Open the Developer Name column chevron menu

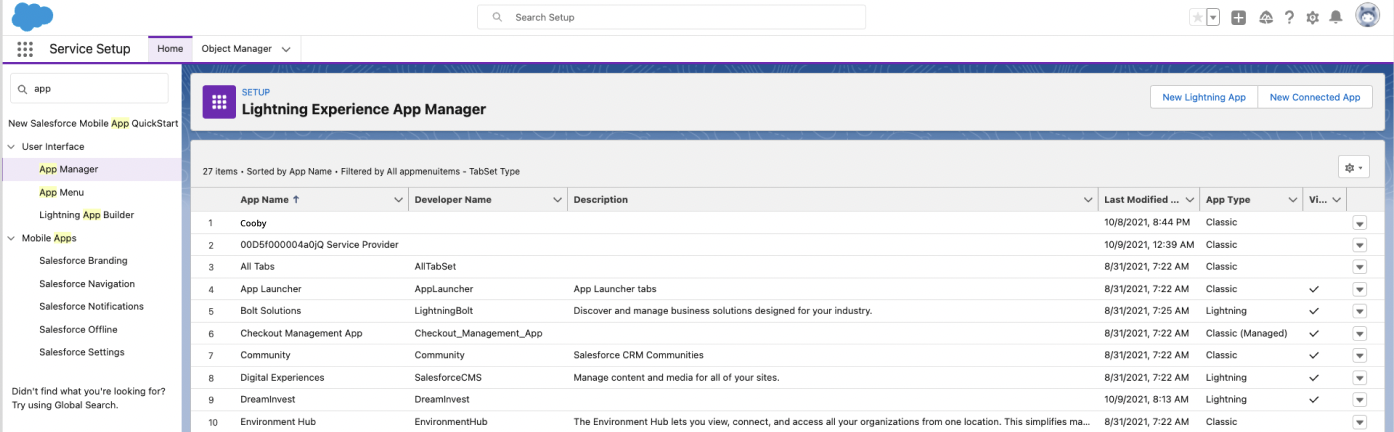tap(557, 200)
